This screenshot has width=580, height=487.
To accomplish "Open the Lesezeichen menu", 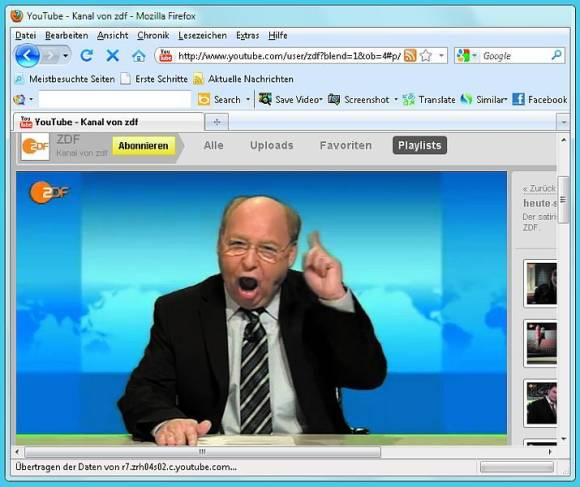I will [202, 35].
